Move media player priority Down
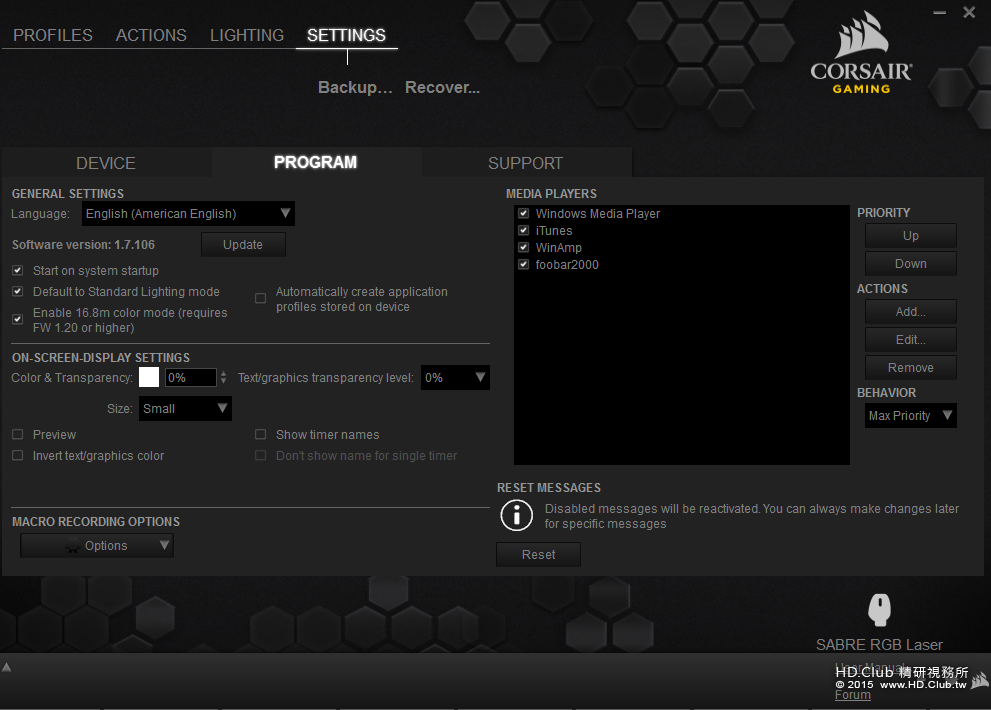This screenshot has width=991, height=710. click(x=910, y=264)
